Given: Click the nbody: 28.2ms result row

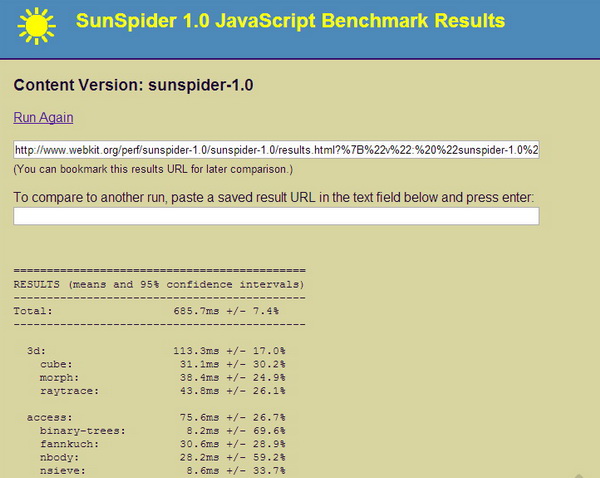Looking at the screenshot, I should point(163,457).
